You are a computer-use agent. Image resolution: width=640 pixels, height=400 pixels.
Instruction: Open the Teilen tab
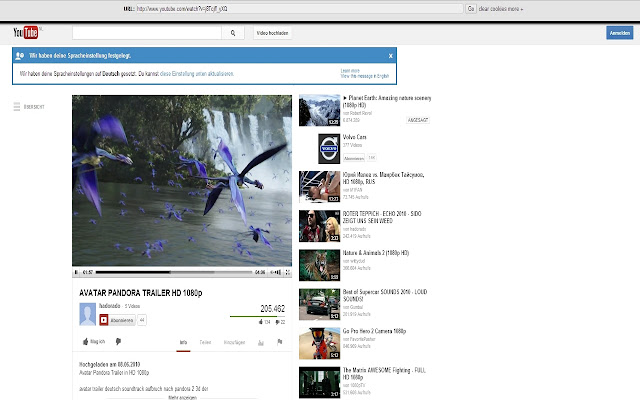205,342
